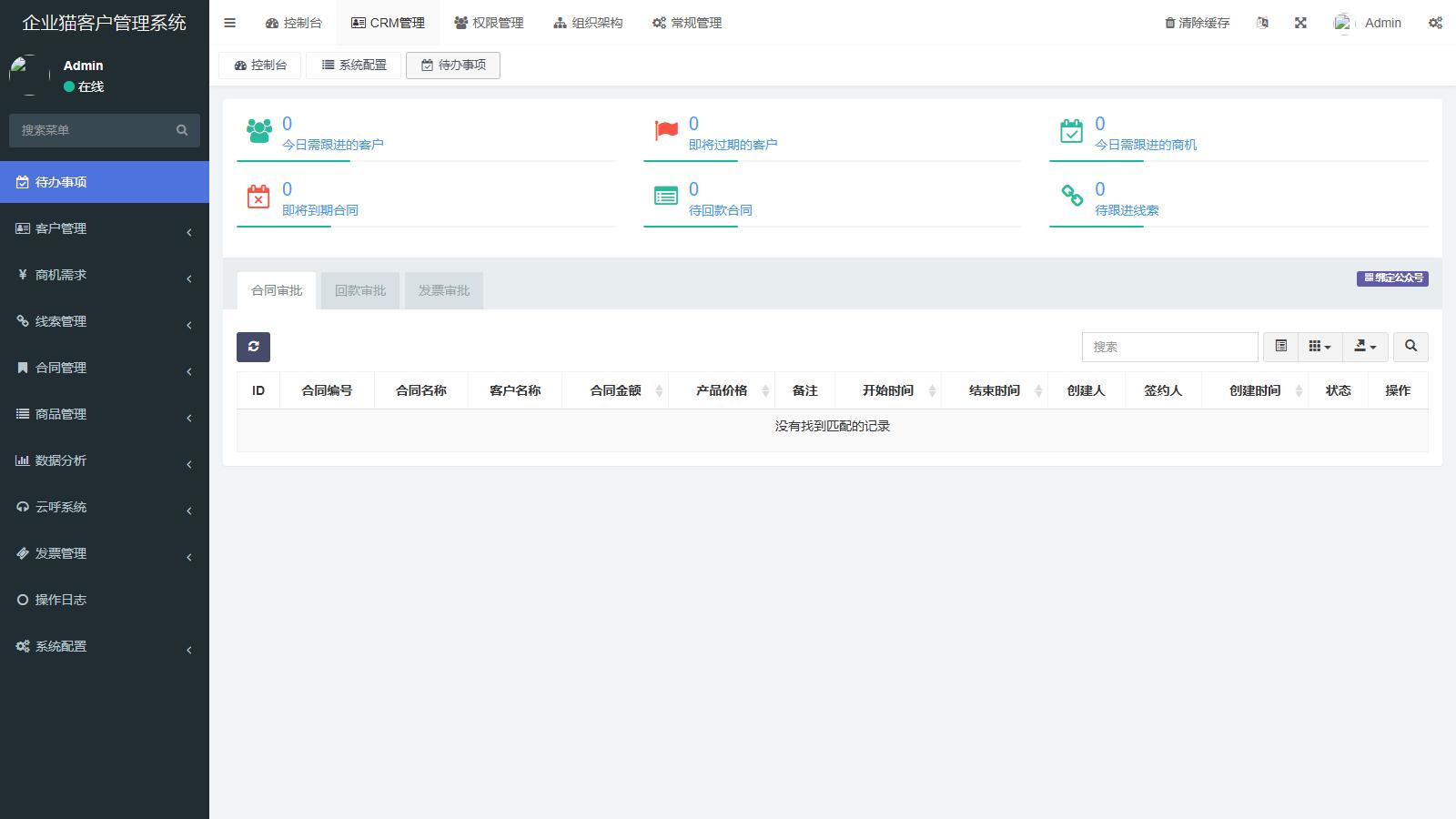1456x819 pixels.
Task: Expand 合同管理 sidebar menu
Action: coord(104,368)
